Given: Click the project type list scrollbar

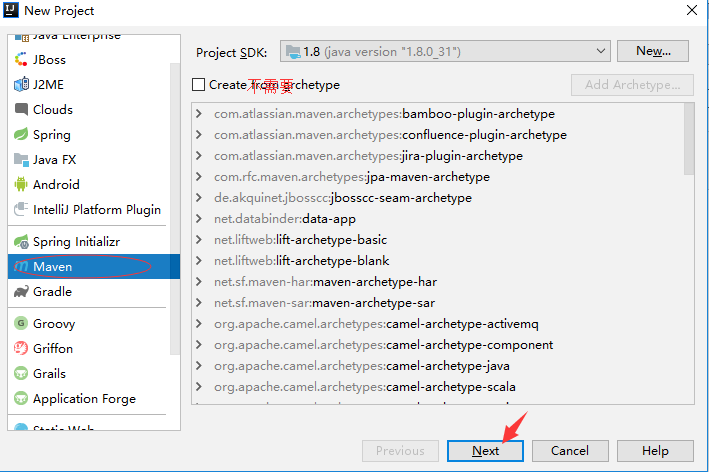Looking at the screenshot, I should (x=175, y=209).
